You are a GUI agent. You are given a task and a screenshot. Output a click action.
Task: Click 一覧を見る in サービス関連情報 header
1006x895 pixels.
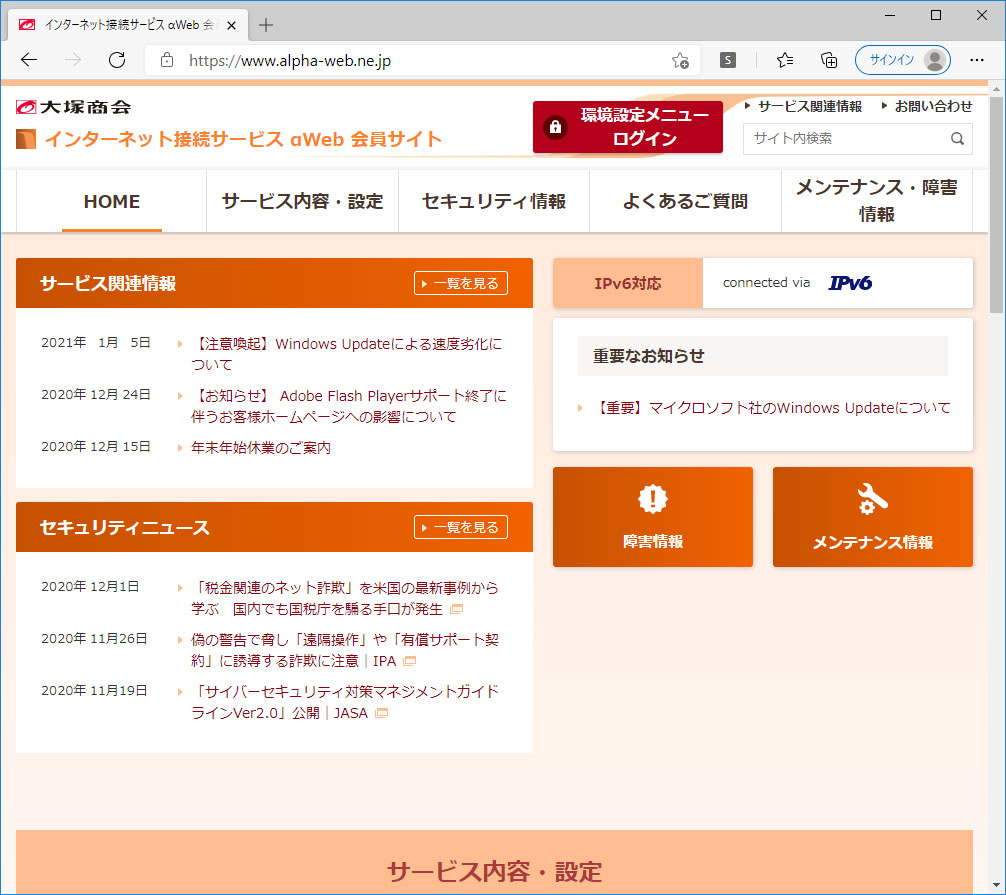(461, 283)
